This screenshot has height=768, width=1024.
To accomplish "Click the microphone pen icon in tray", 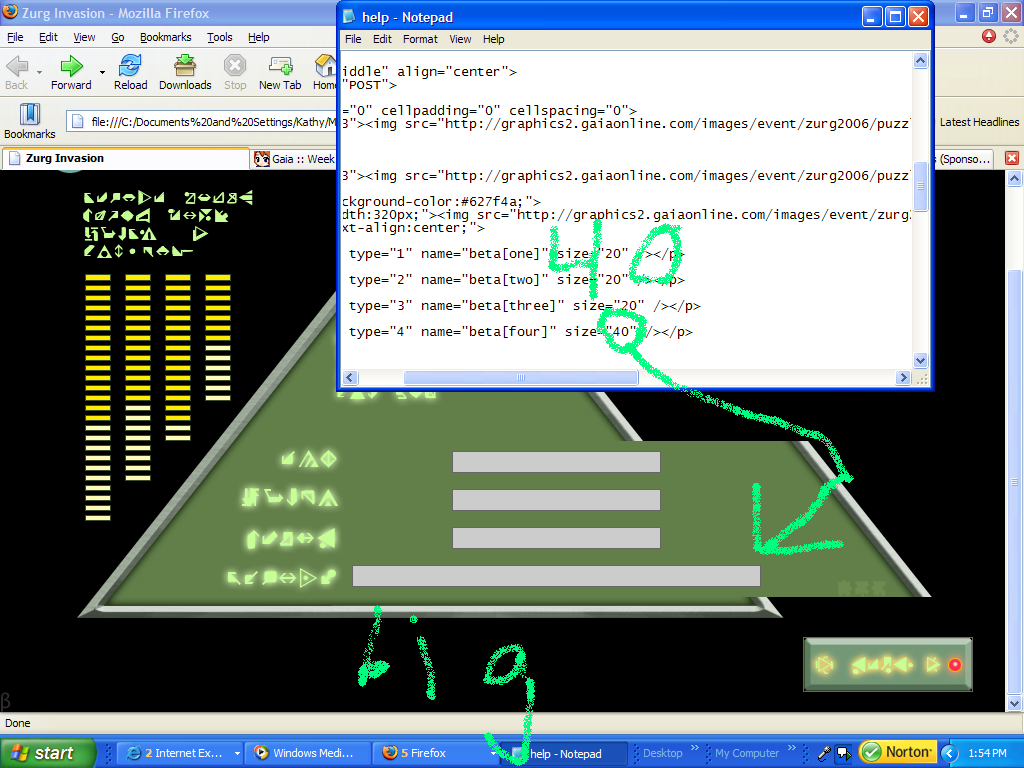I will [824, 754].
